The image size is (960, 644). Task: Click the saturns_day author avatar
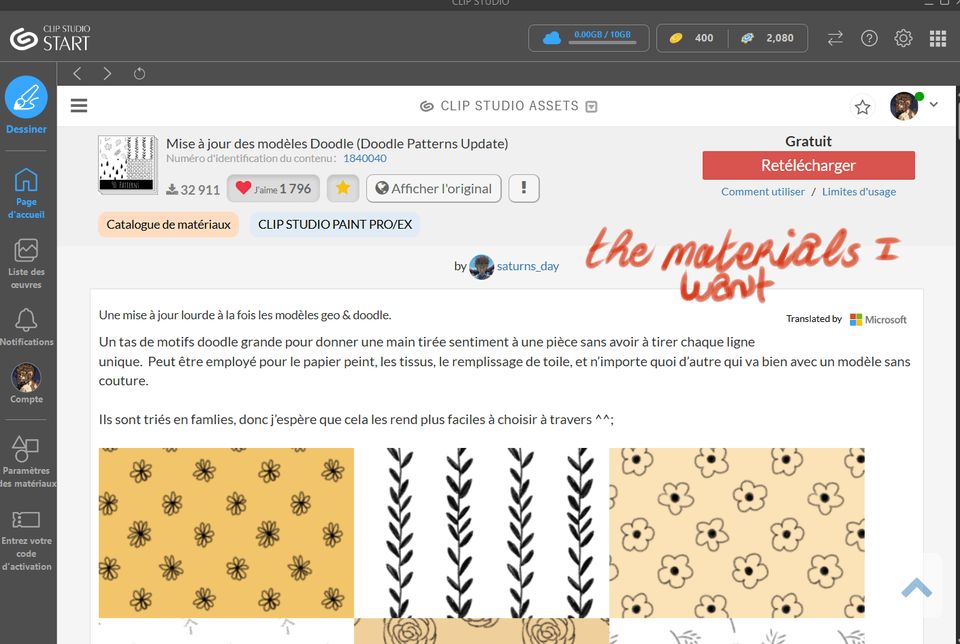[481, 267]
